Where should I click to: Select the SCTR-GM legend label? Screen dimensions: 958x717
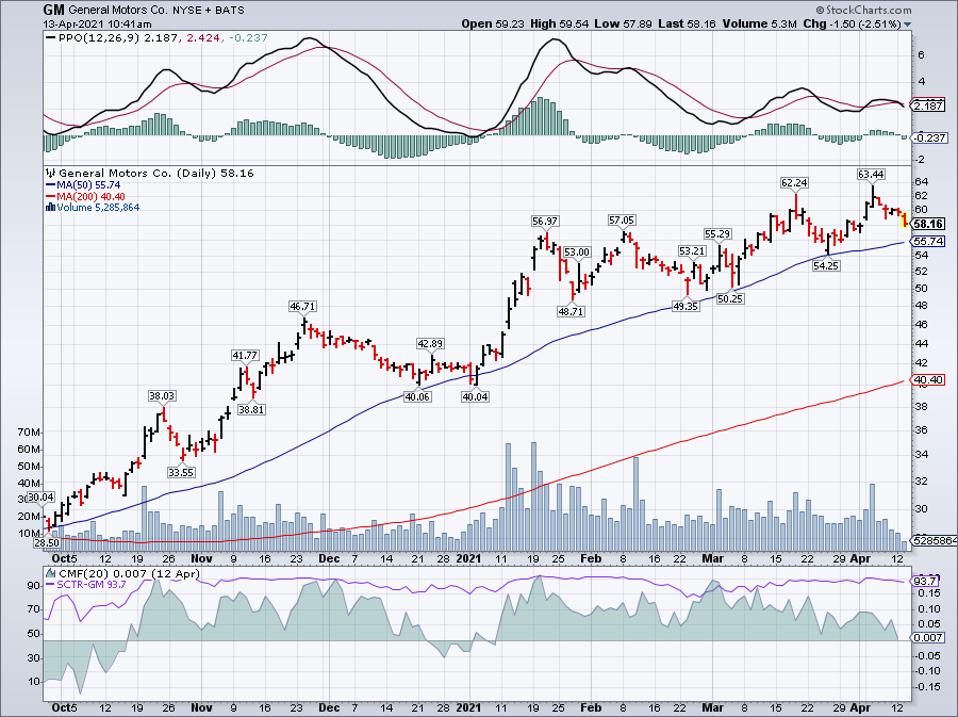[86, 584]
